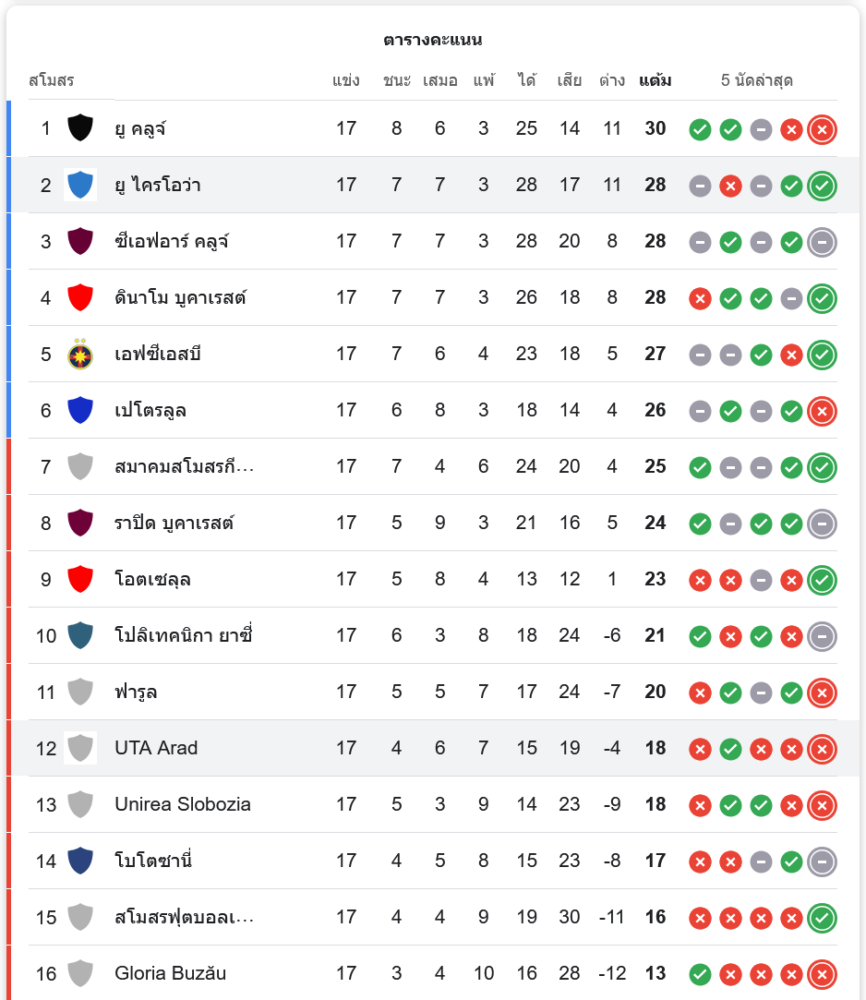Screen dimensions: 866x1000
Task: Open the Unirea Slobozia team link
Action: pos(182,804)
